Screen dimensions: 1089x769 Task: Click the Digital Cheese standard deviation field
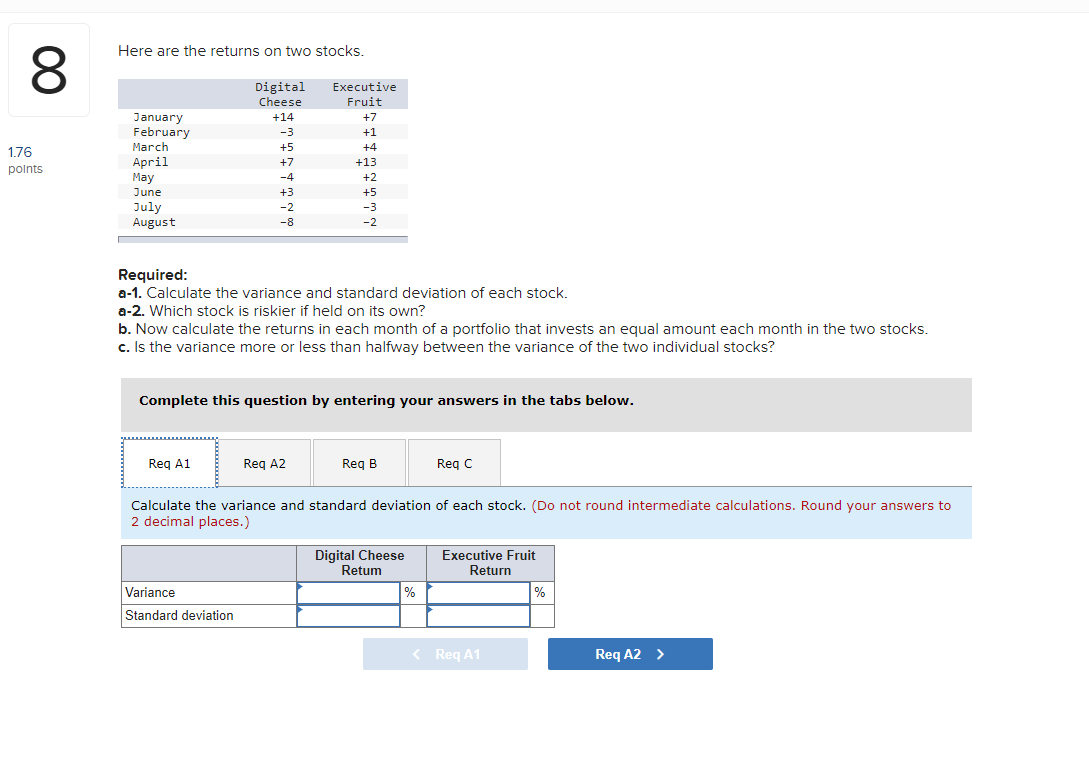click(x=348, y=616)
